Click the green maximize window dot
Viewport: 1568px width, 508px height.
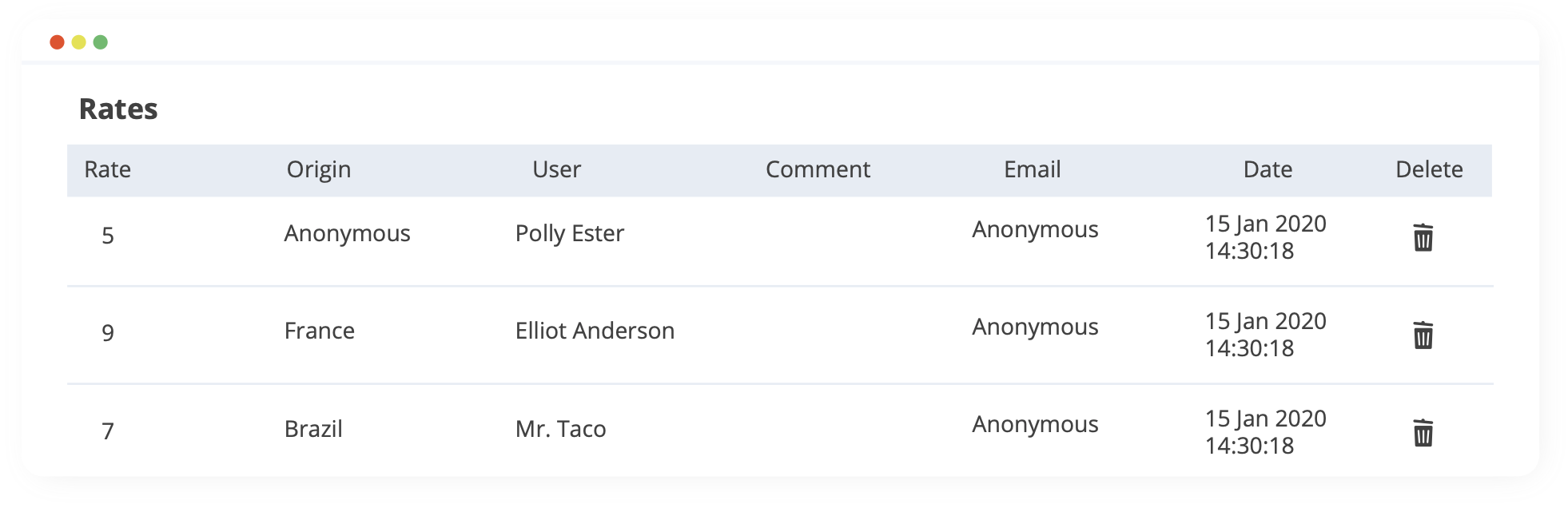100,42
